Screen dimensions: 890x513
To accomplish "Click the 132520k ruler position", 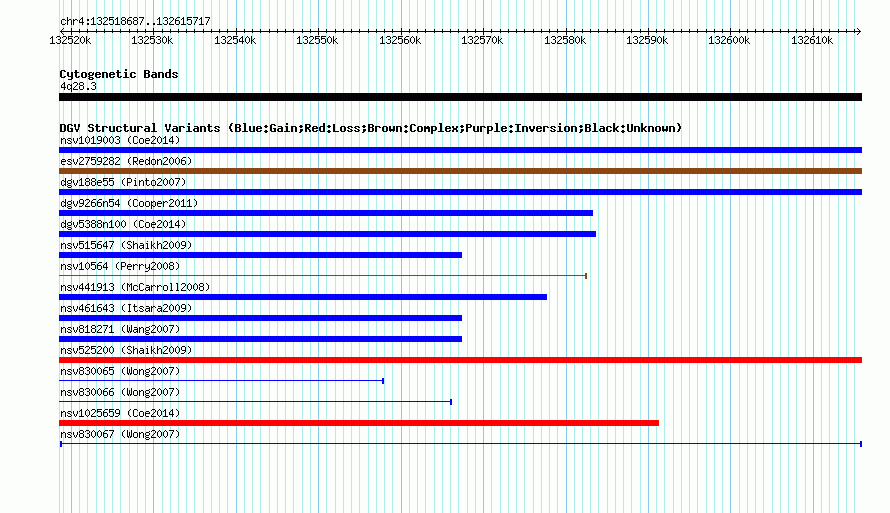I will click(x=70, y=40).
